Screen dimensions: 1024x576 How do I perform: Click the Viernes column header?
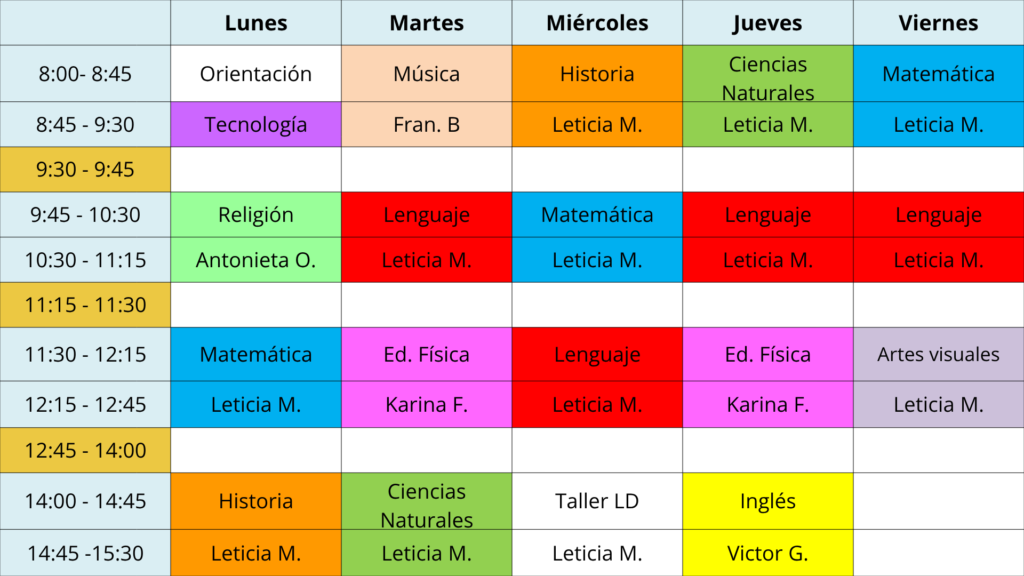pos(938,23)
